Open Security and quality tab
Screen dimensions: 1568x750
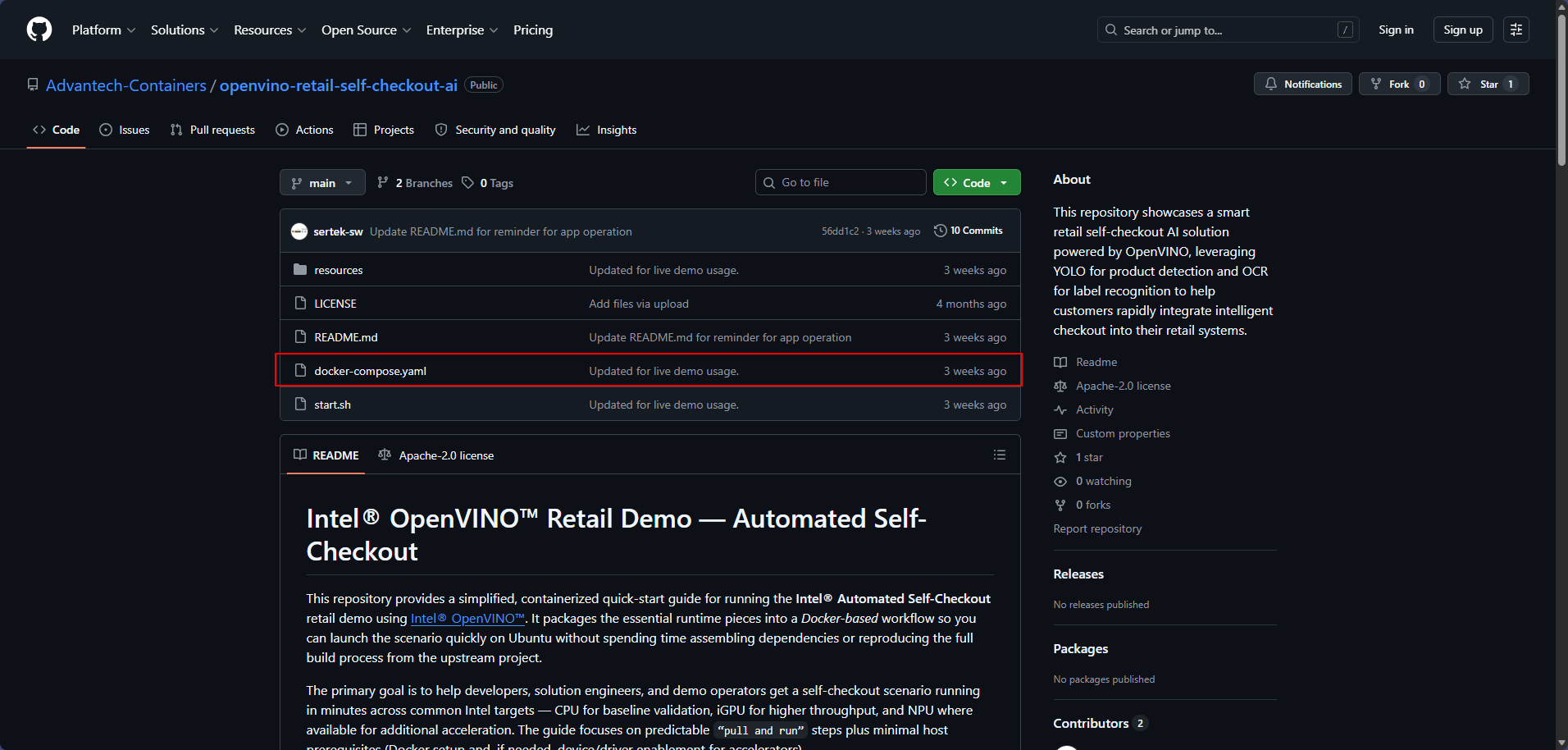click(495, 130)
